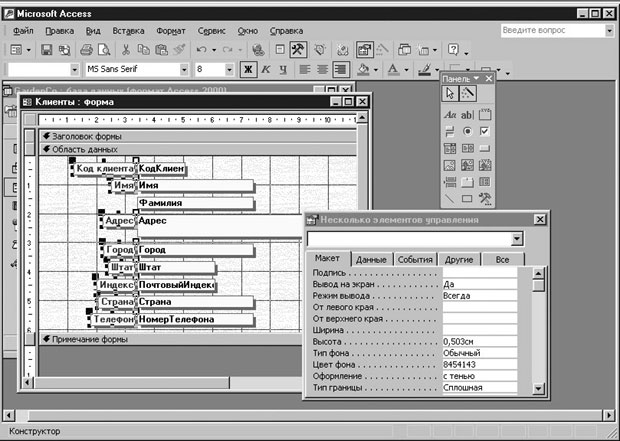
Task: Click the Print icon in the toolbar
Action: coord(86,50)
